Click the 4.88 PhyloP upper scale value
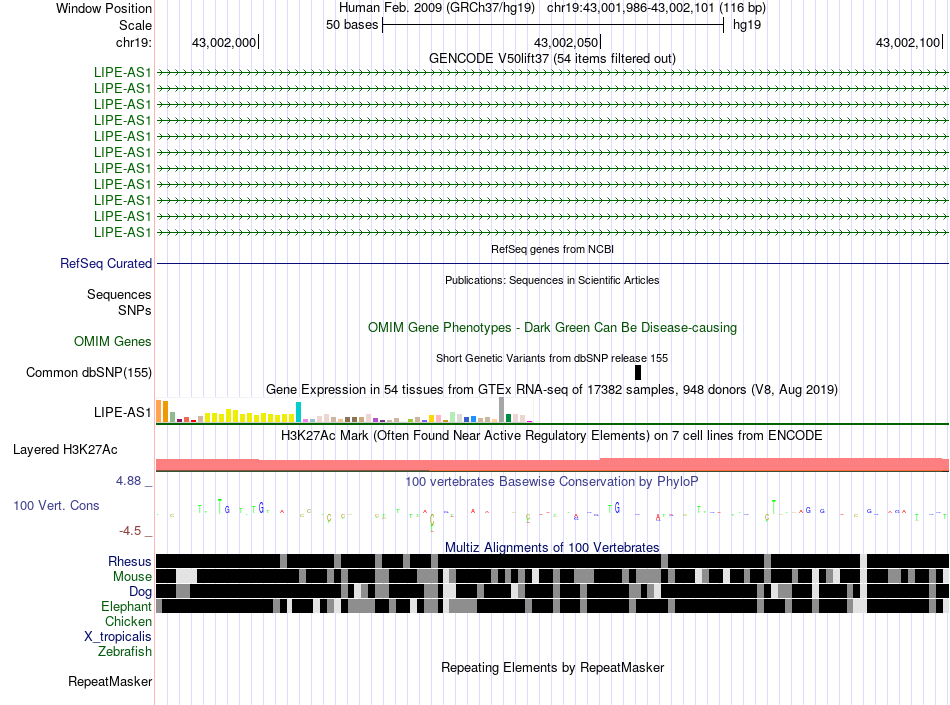 [x=128, y=481]
